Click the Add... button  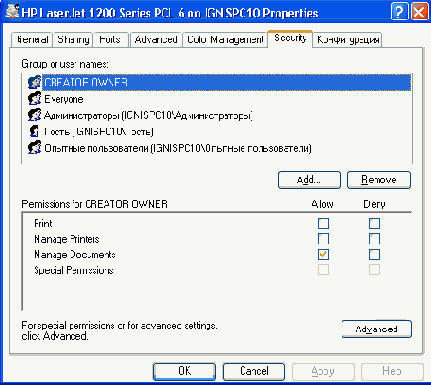click(309, 180)
